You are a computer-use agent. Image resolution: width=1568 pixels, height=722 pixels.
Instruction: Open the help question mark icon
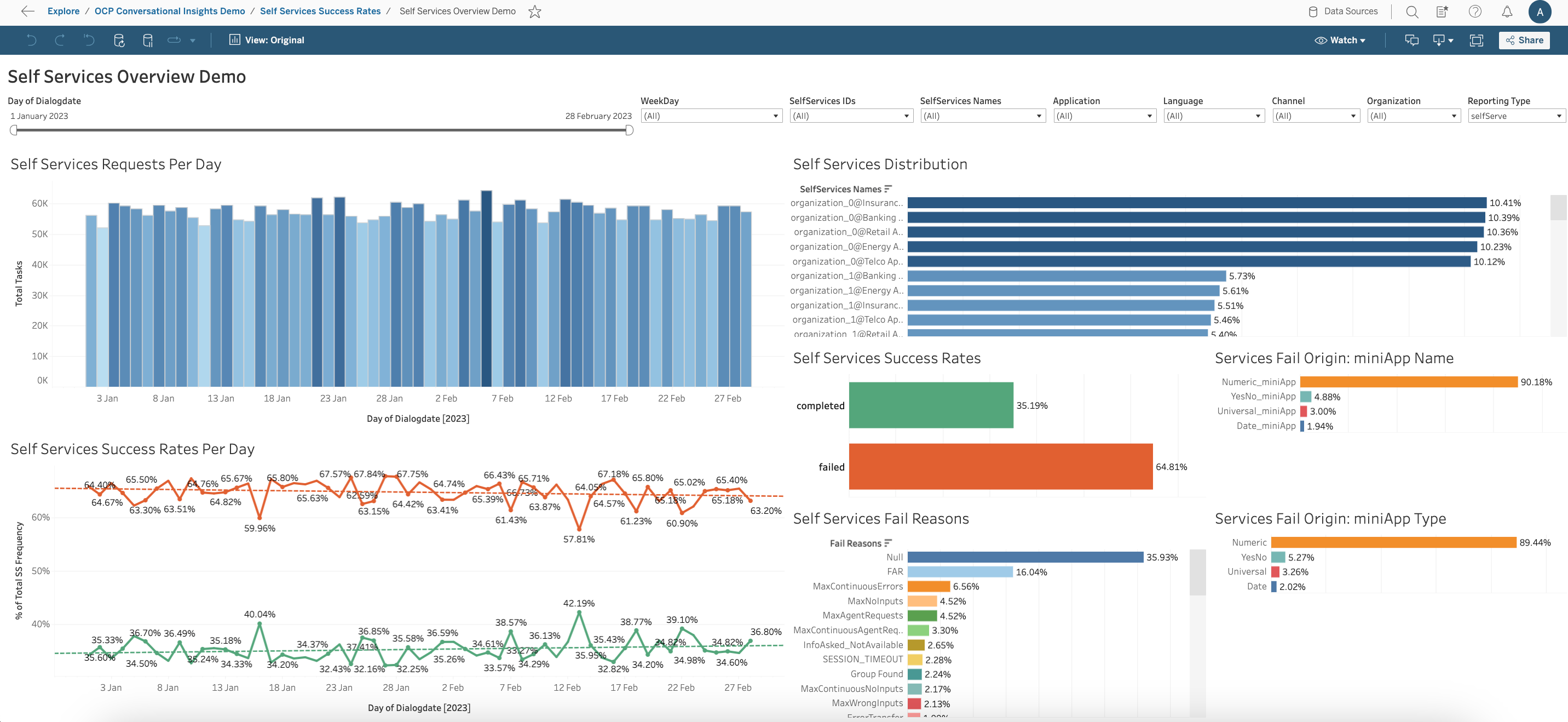pos(1475,12)
